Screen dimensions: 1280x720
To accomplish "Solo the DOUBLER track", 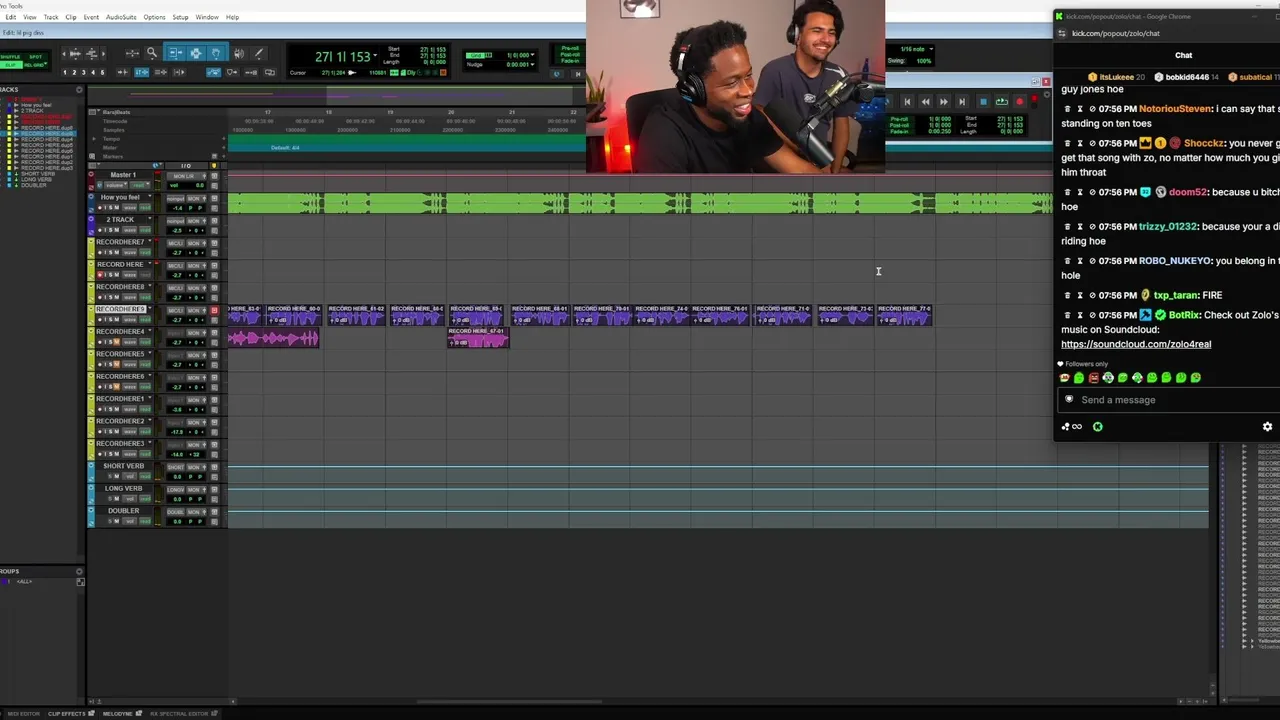I will point(110,521).
